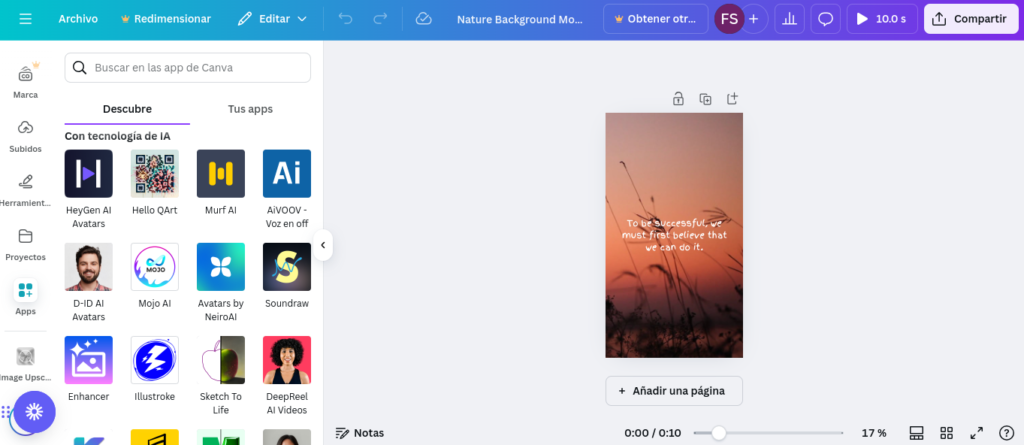This screenshot has width=1024, height=445.
Task: Open the Proyectos sidebar section
Action: coord(25,244)
